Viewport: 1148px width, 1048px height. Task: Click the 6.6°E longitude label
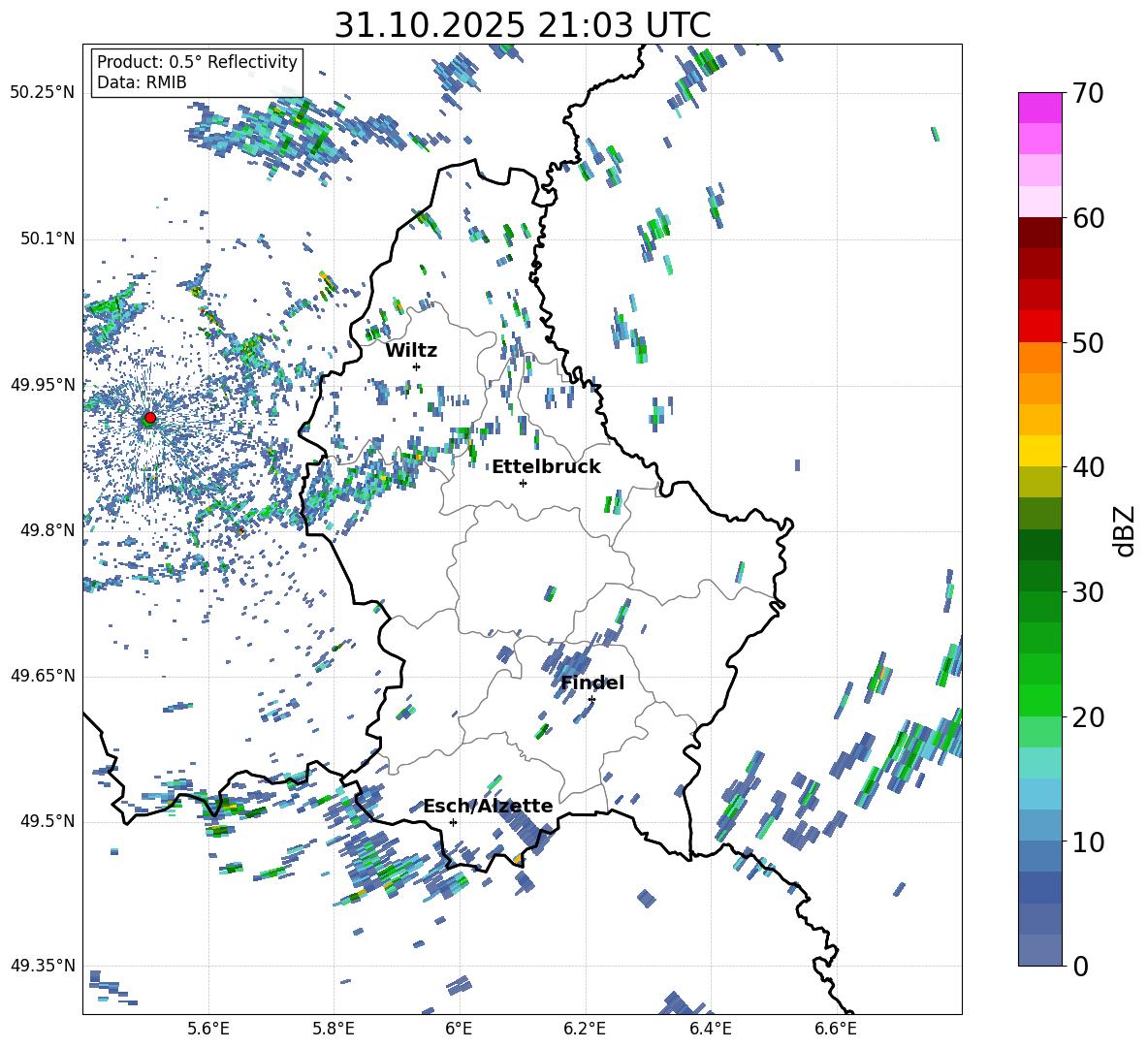[x=836, y=1029]
